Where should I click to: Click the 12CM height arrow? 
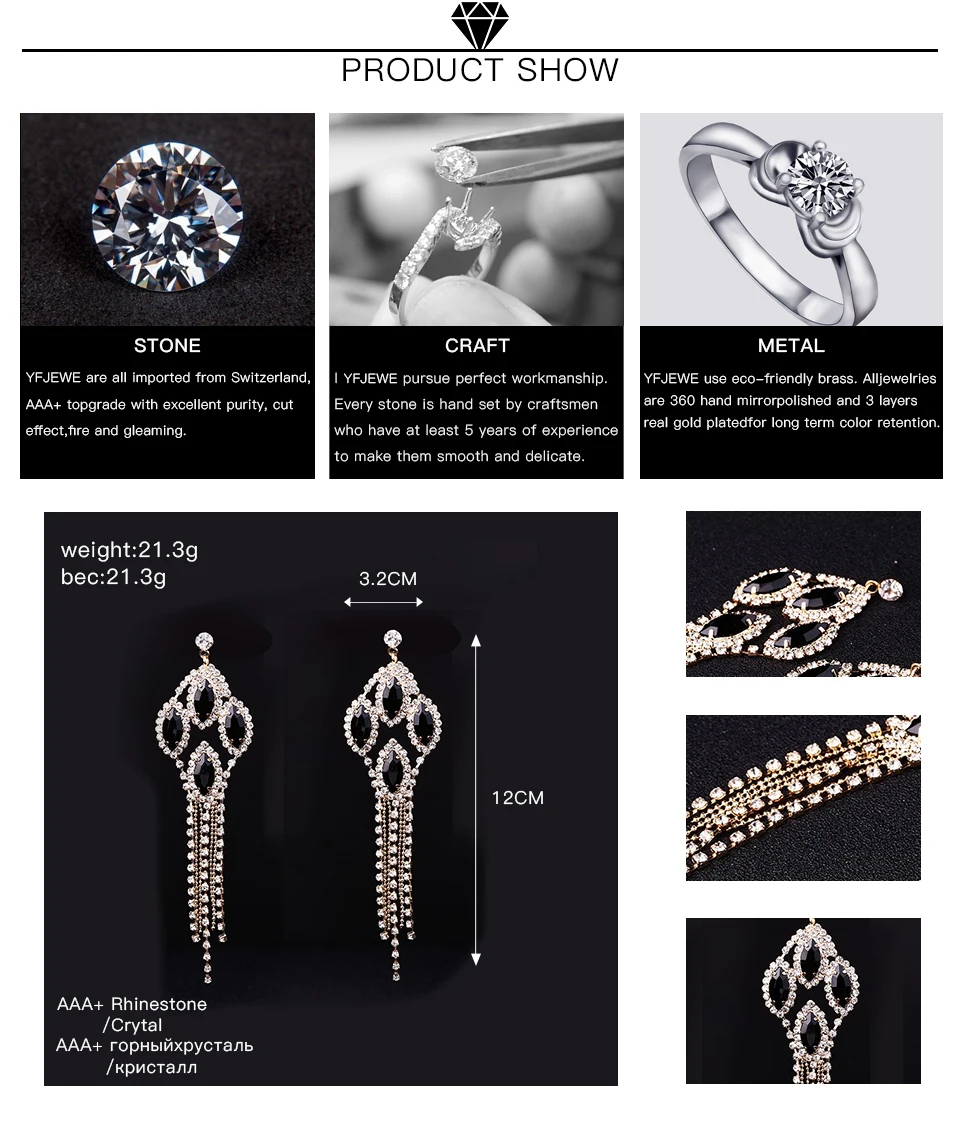pyautogui.click(x=475, y=799)
